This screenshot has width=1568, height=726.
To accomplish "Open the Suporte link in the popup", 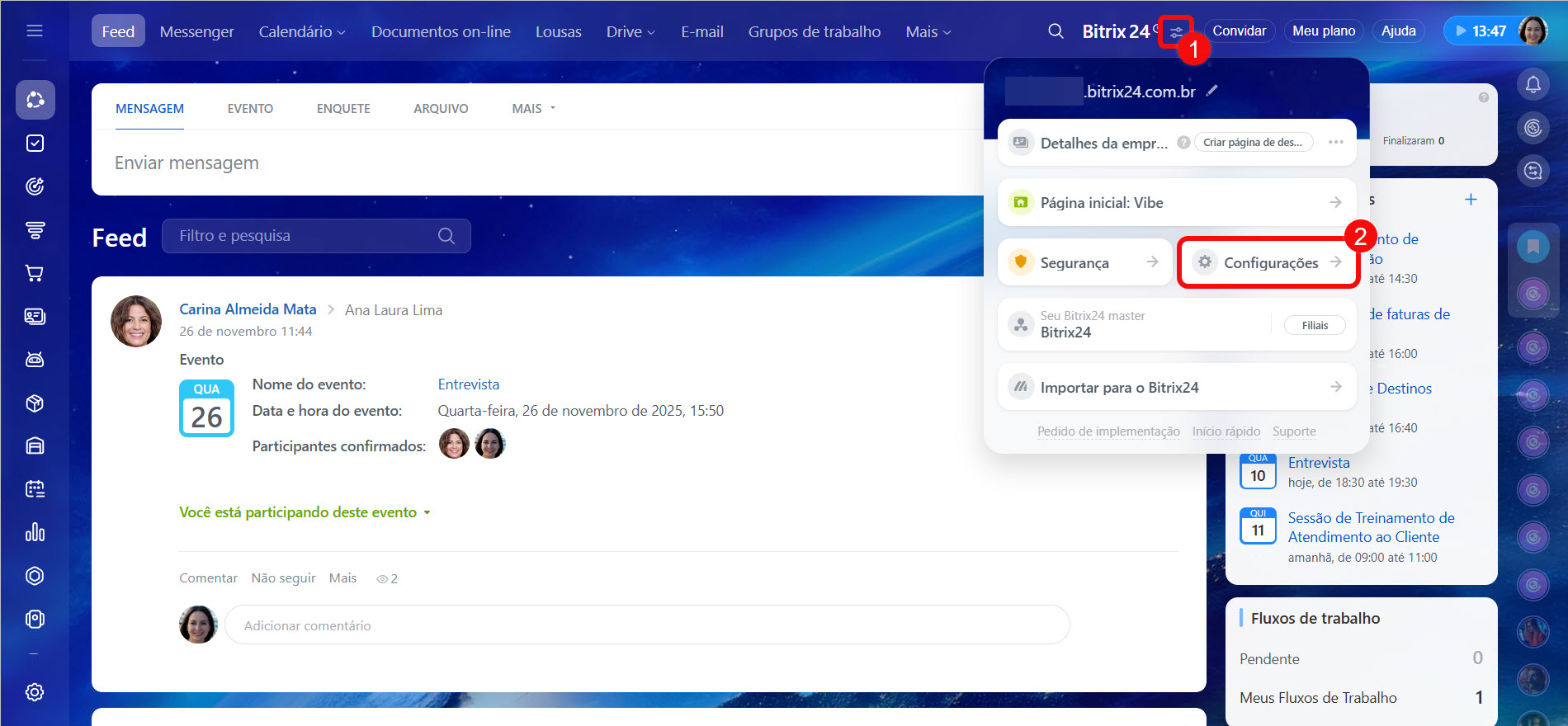I will tap(1293, 431).
